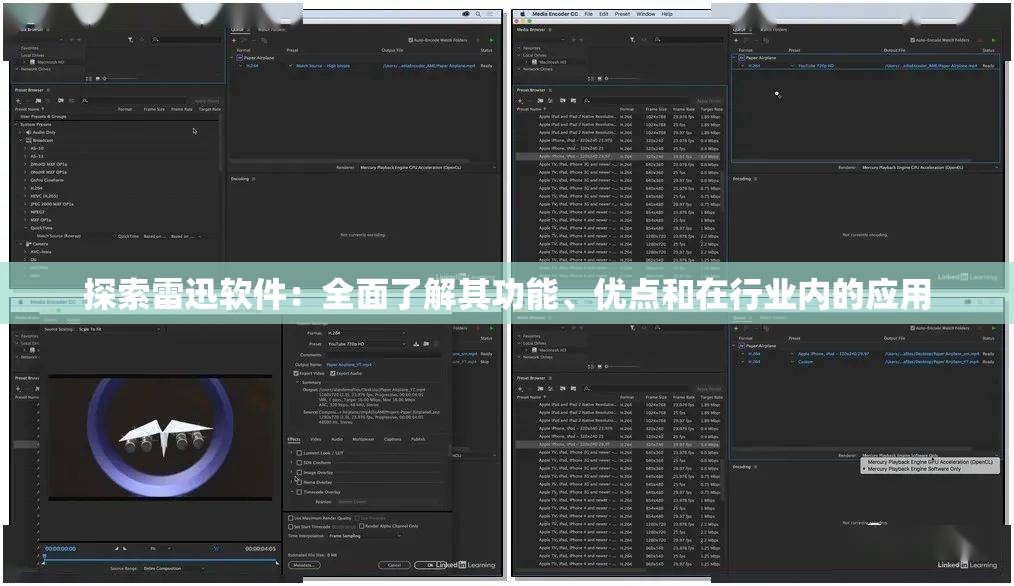The width and height of the screenshot is (1014, 586).
Task: Uncheck the Export Video checkbox
Action: pos(296,374)
